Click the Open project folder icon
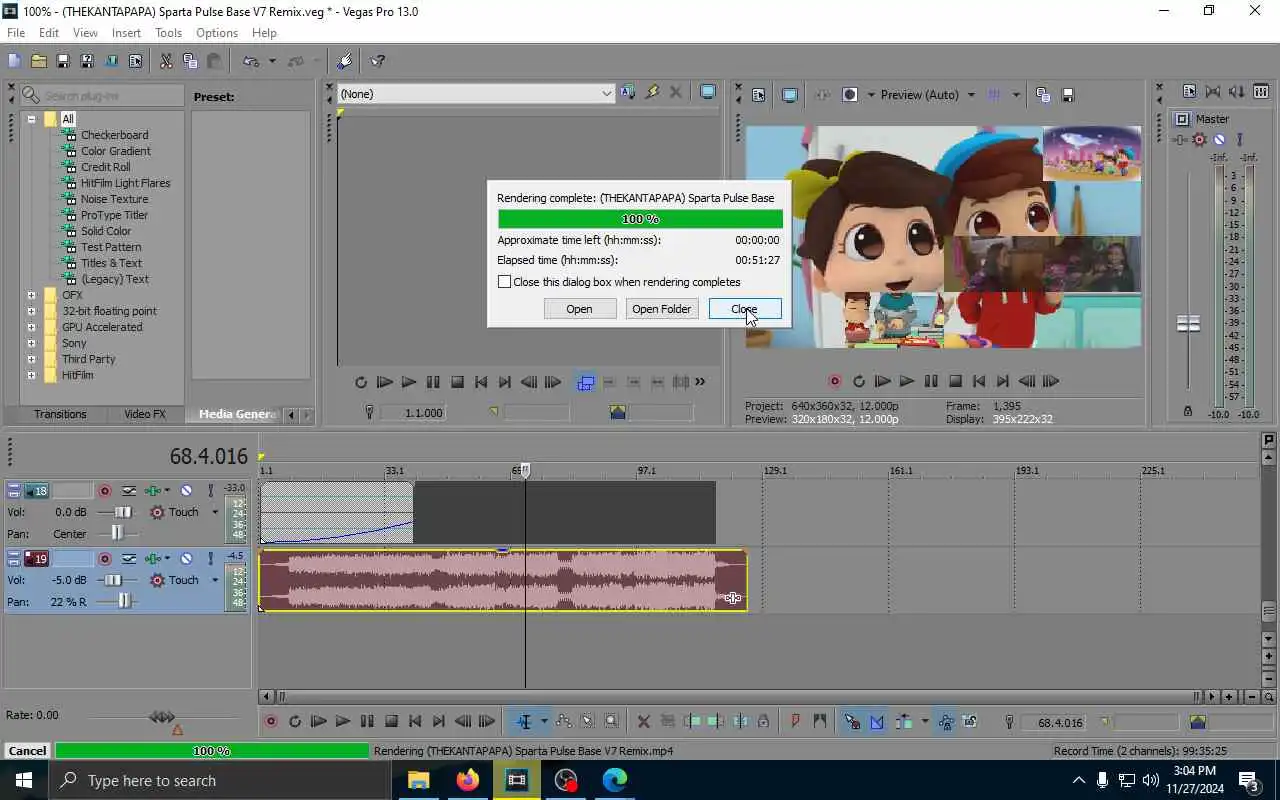The width and height of the screenshot is (1280, 800). point(38,61)
